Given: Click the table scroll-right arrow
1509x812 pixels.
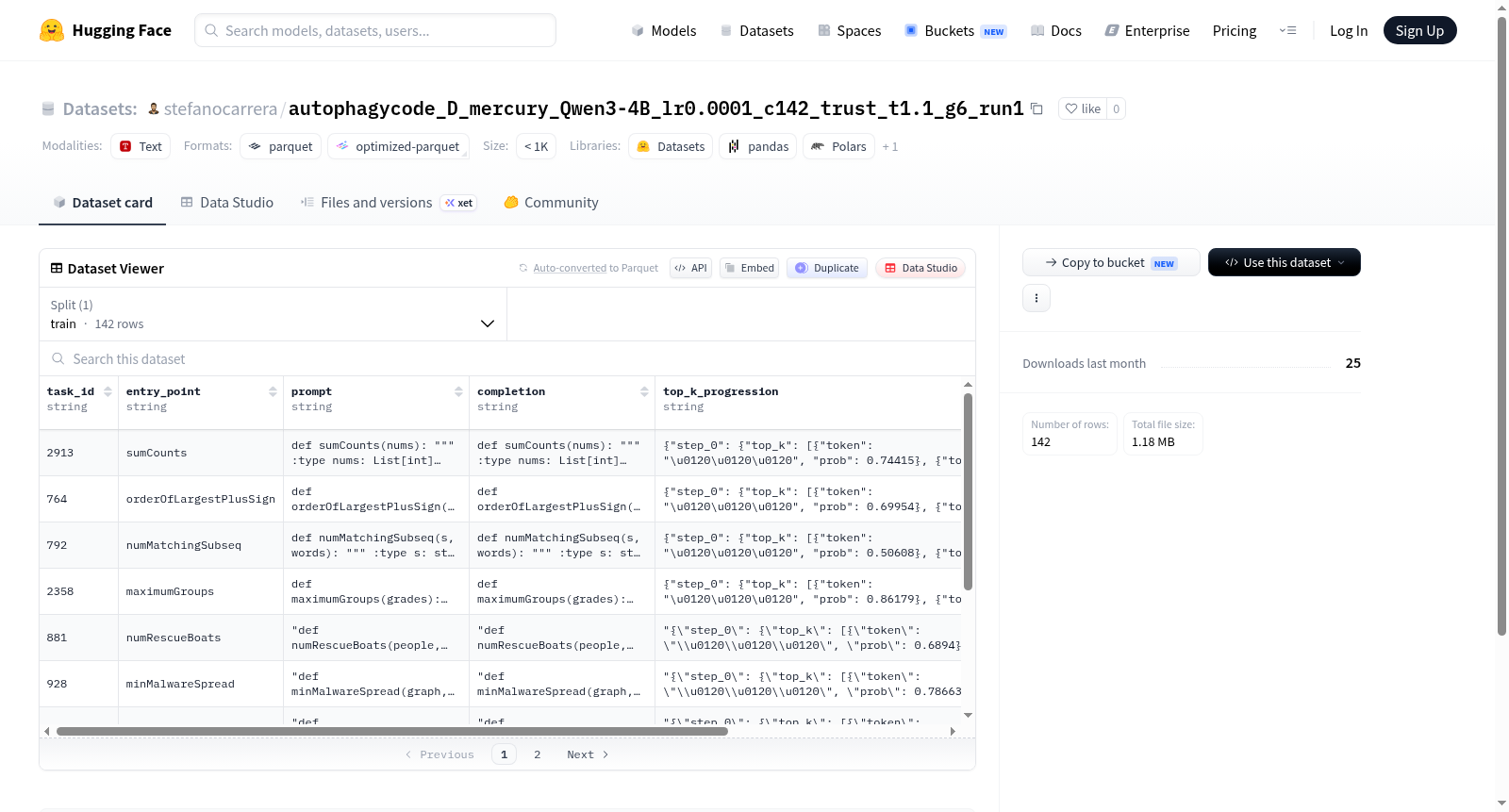Looking at the screenshot, I should coord(953,731).
